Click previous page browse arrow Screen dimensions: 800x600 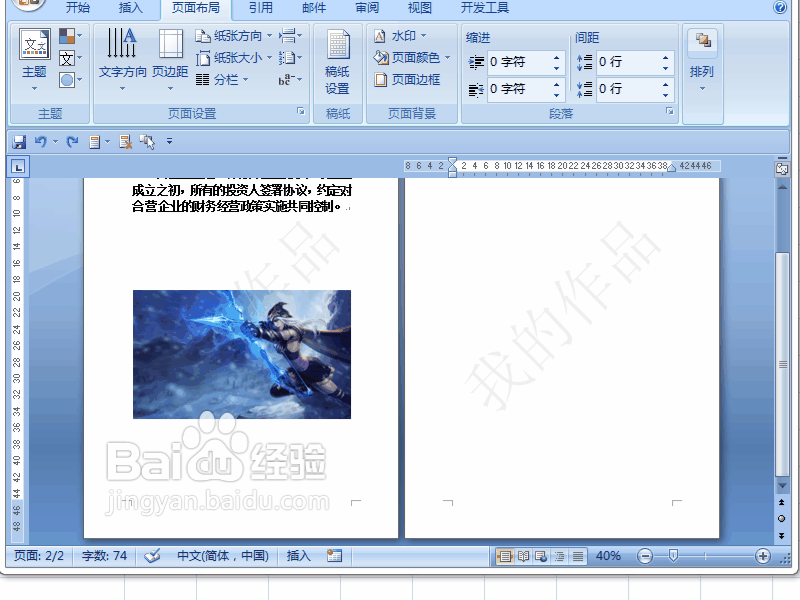click(782, 503)
